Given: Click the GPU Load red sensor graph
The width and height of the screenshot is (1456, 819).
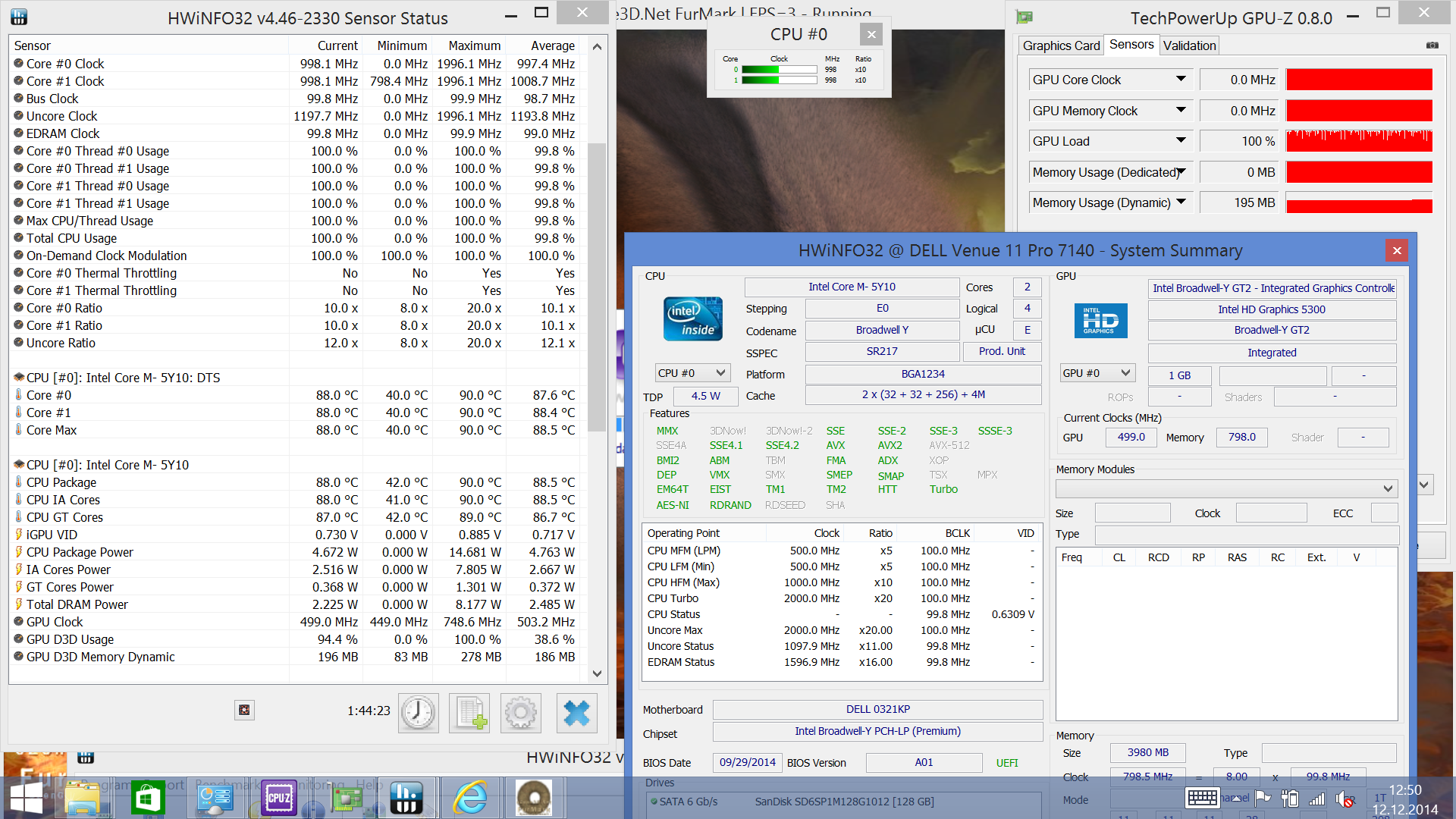Looking at the screenshot, I should [x=1359, y=141].
